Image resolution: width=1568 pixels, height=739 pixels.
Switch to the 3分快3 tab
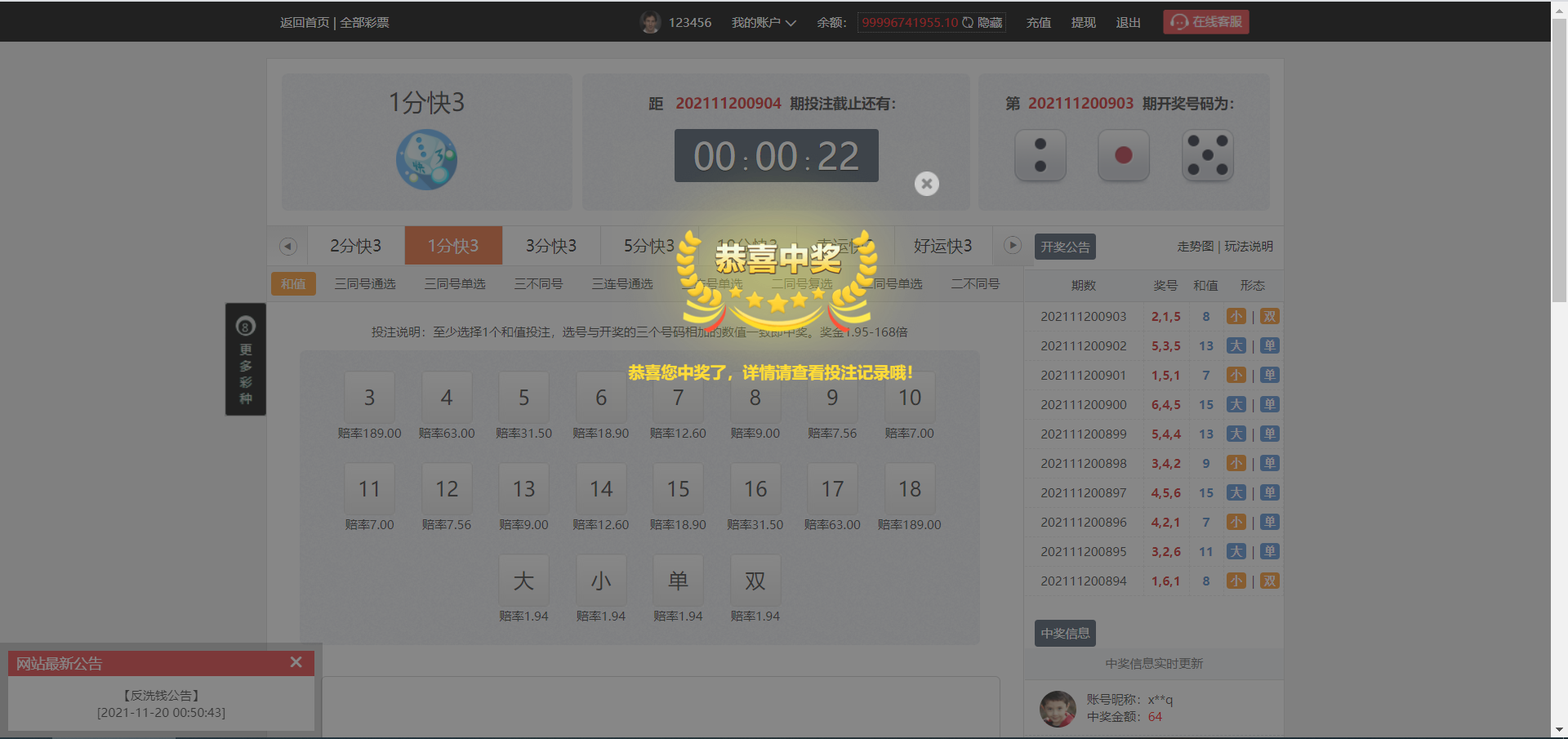551,246
